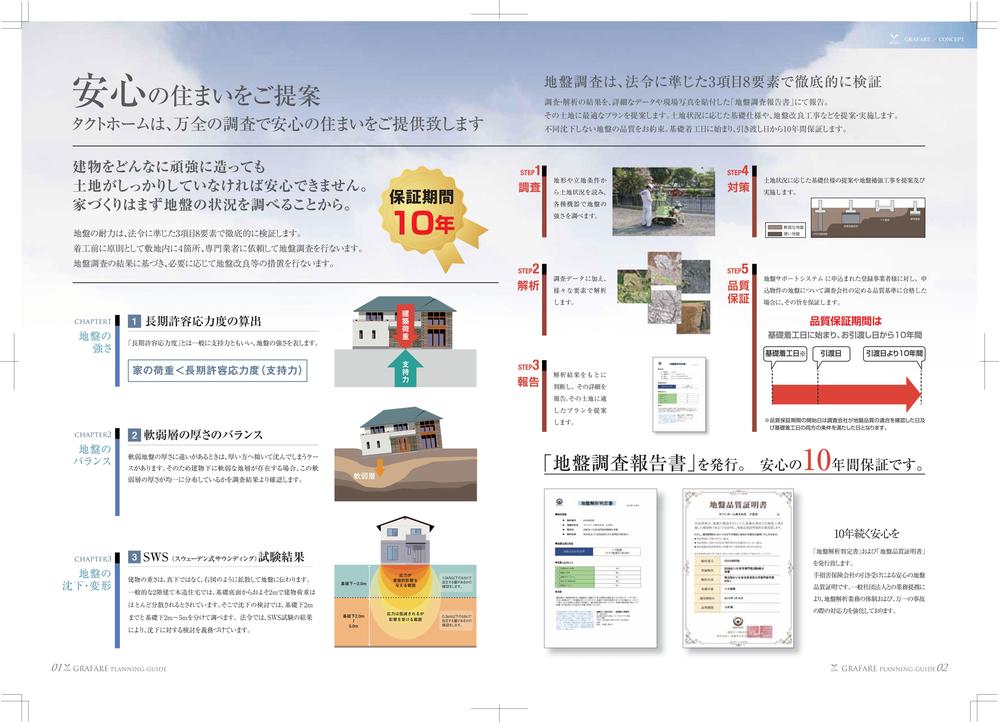
Task: Expand the red 品質保証期間 arrow timeline
Action: click(x=845, y=392)
